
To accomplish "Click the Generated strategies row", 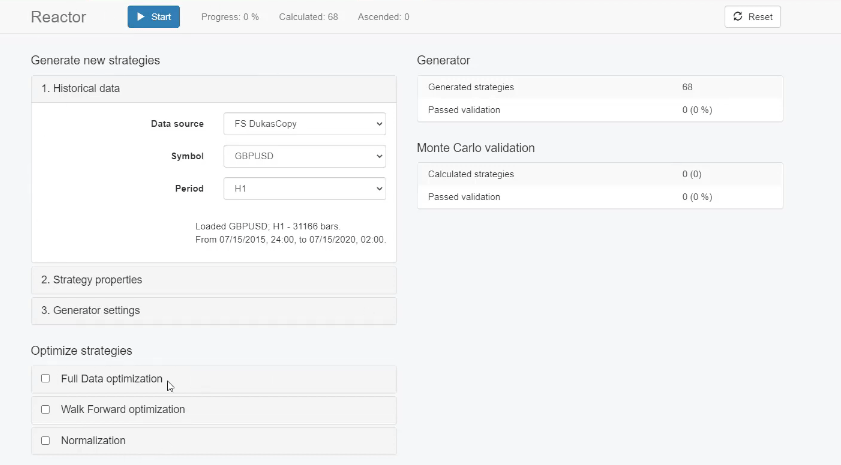I will (599, 88).
